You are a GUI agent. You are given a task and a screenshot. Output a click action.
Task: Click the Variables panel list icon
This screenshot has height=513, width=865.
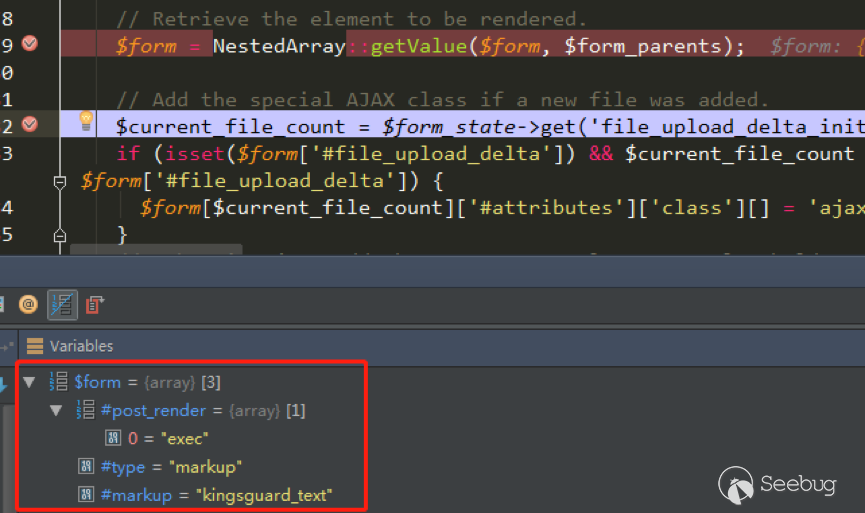[35, 346]
